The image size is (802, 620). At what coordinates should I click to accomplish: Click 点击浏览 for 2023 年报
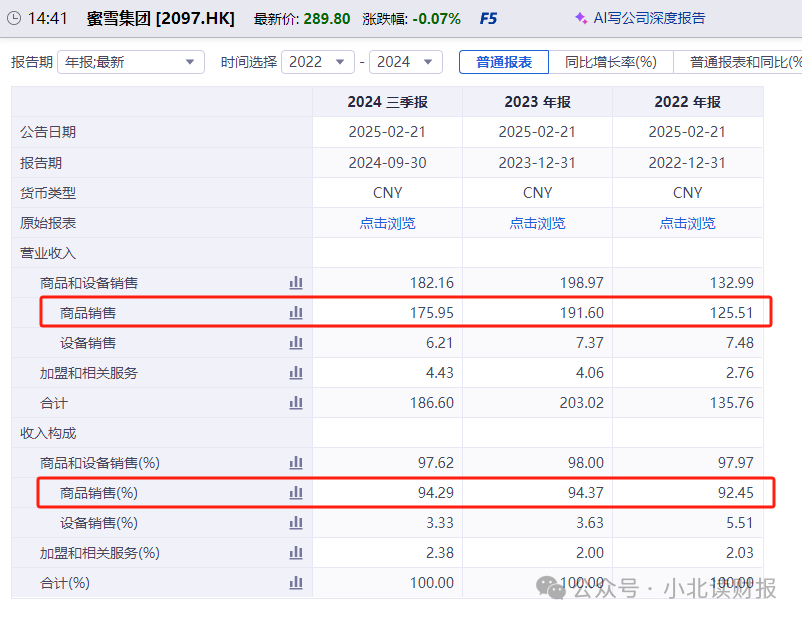537,223
